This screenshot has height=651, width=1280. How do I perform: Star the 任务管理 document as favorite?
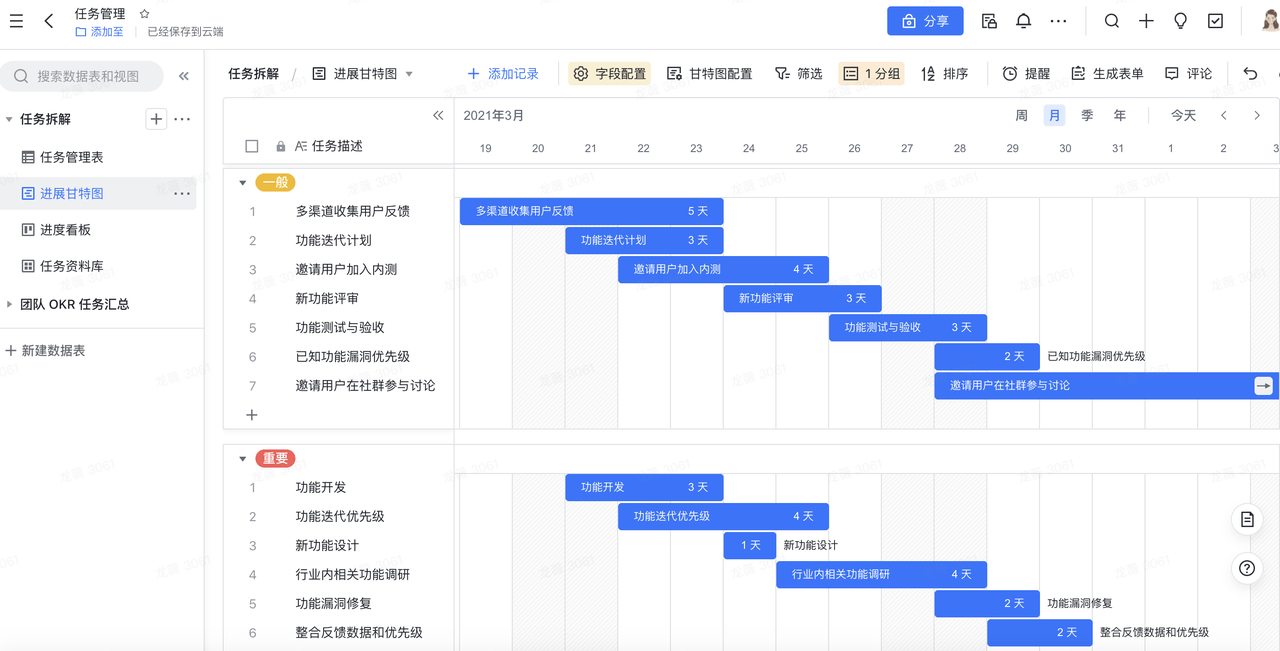(144, 14)
